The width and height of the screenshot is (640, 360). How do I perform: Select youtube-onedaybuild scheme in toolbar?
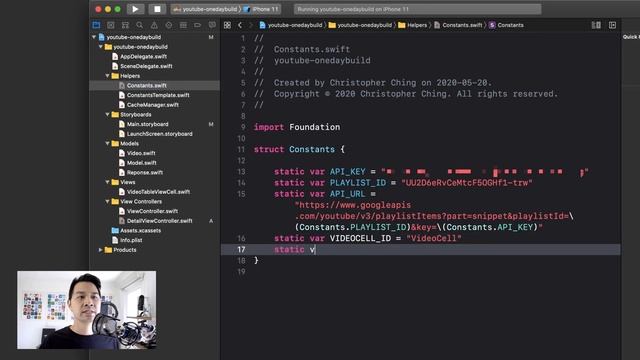click(205, 9)
